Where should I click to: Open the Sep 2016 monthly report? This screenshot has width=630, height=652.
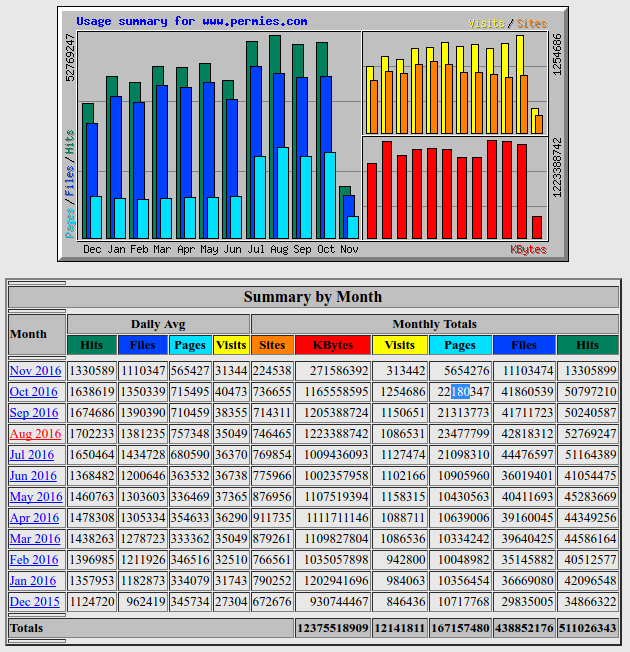[35, 413]
